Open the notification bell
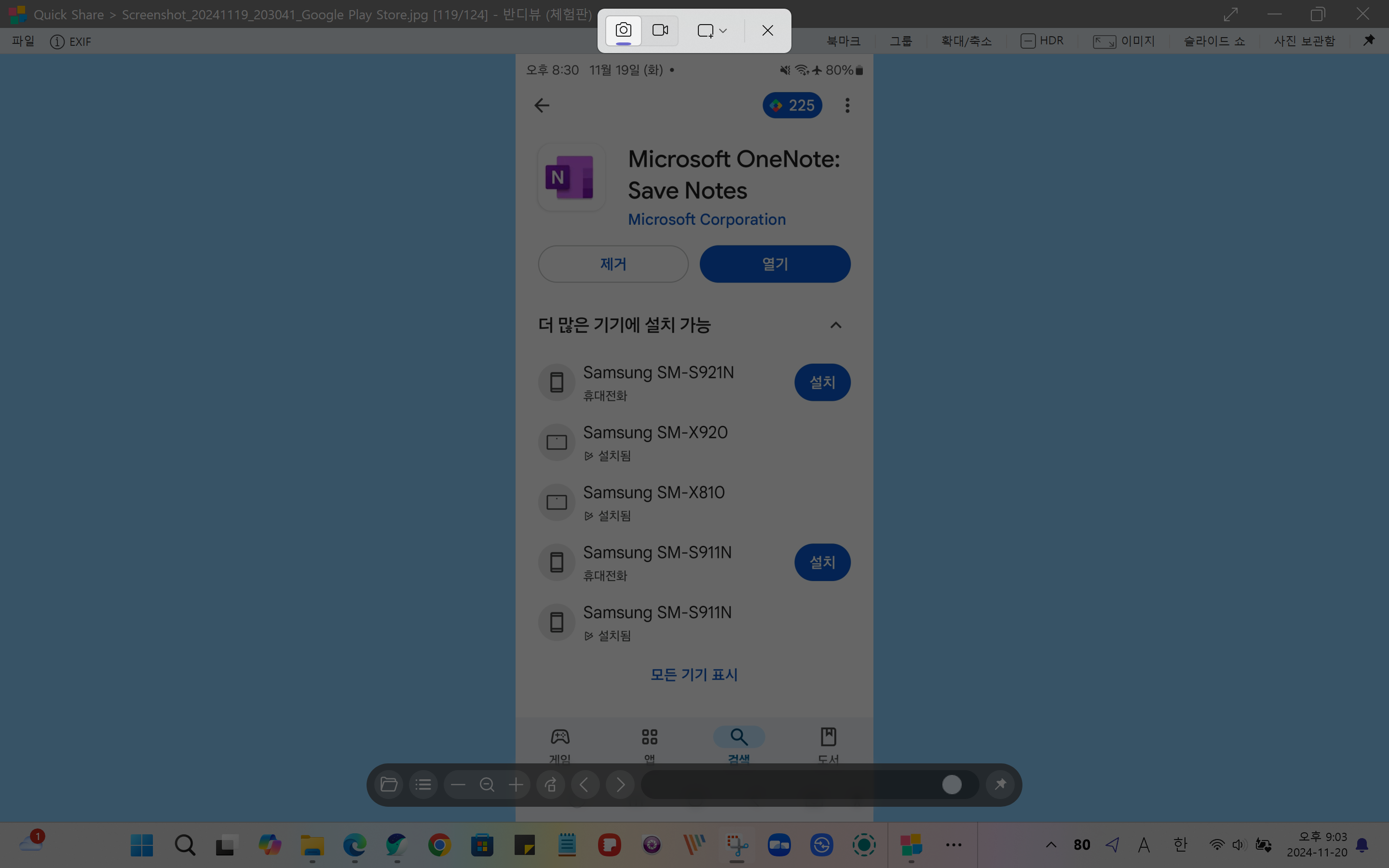Image resolution: width=1389 pixels, height=868 pixels. point(1362,845)
